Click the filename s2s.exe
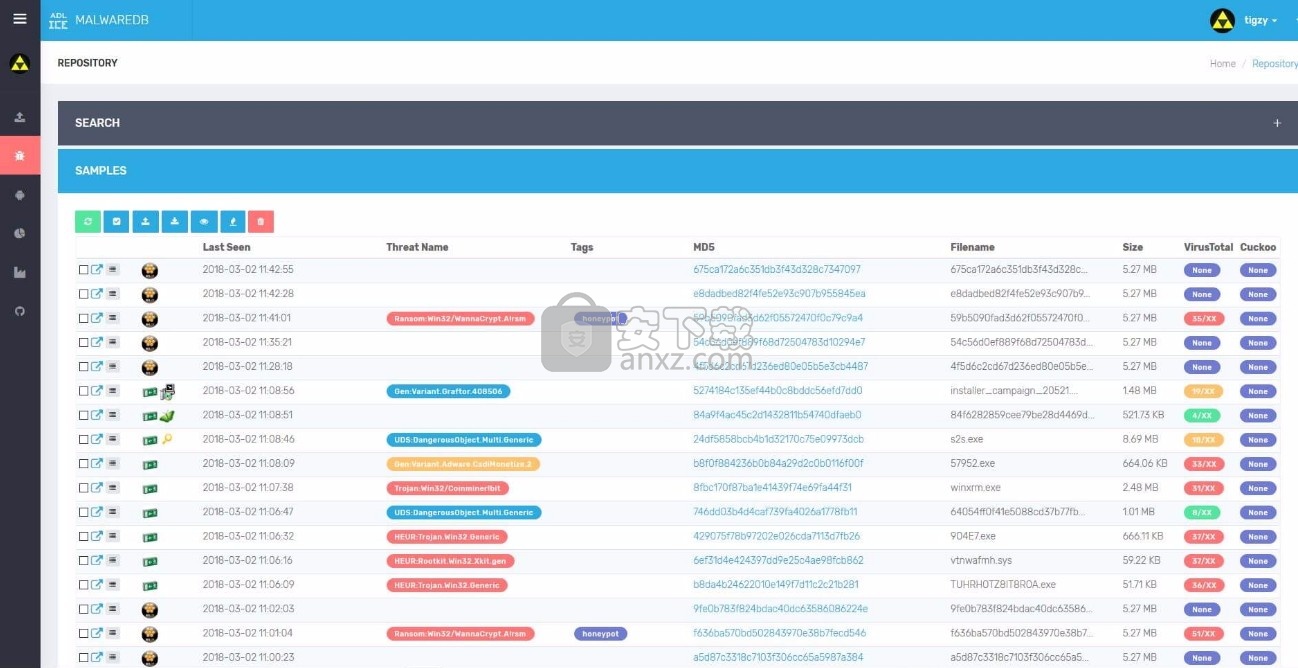The width and height of the screenshot is (1298, 668). [x=966, y=440]
